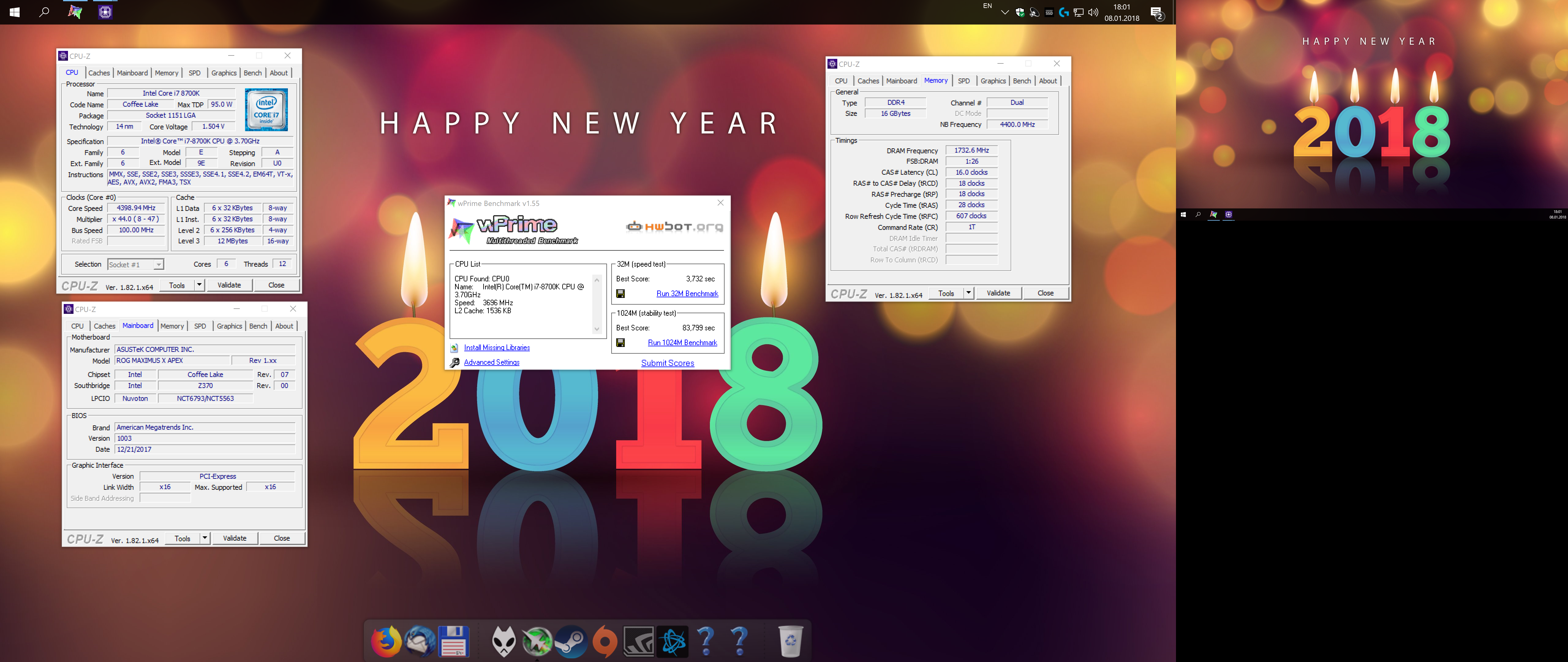Open Memory tab in the CPU window
Image resolution: width=1568 pixels, height=662 pixels.
coord(166,73)
